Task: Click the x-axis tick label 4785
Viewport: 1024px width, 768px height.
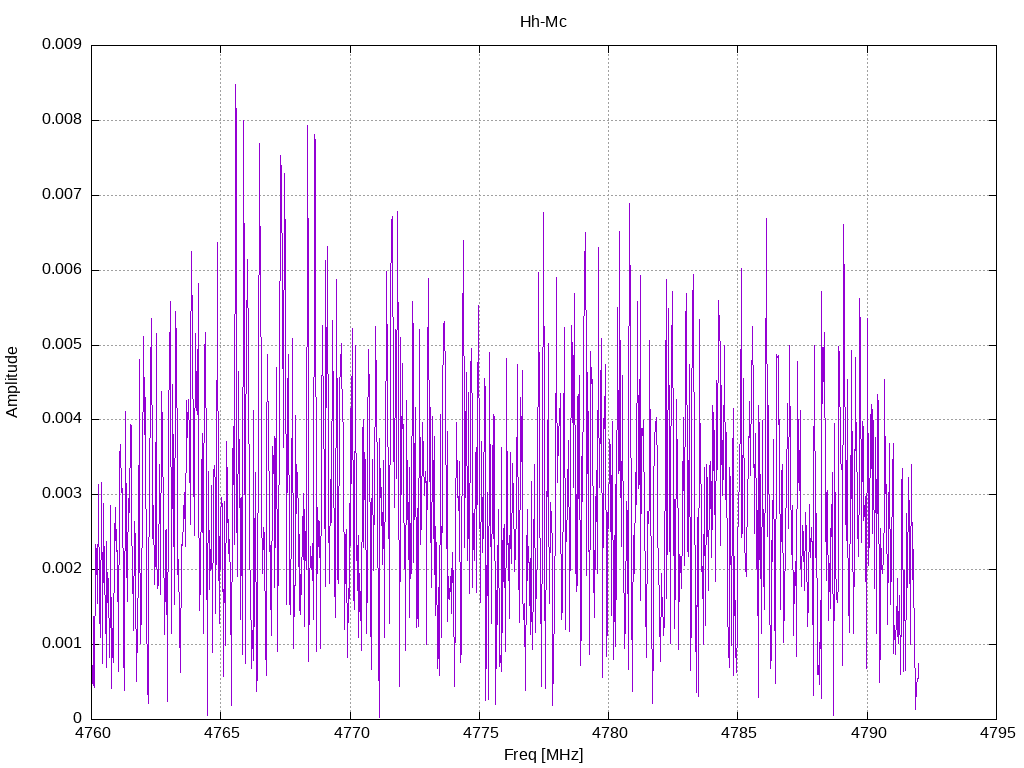Action: tap(739, 733)
